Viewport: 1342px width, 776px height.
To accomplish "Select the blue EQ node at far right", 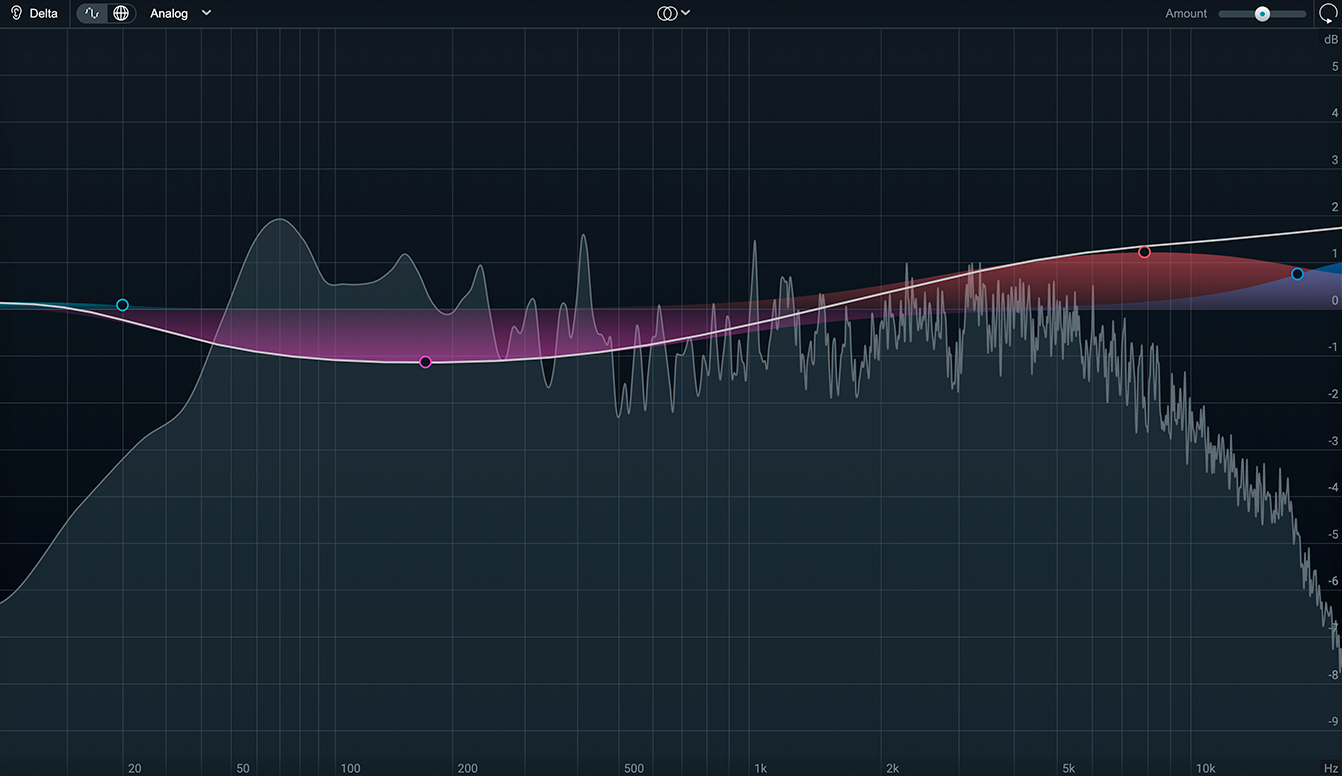I will [x=1297, y=274].
